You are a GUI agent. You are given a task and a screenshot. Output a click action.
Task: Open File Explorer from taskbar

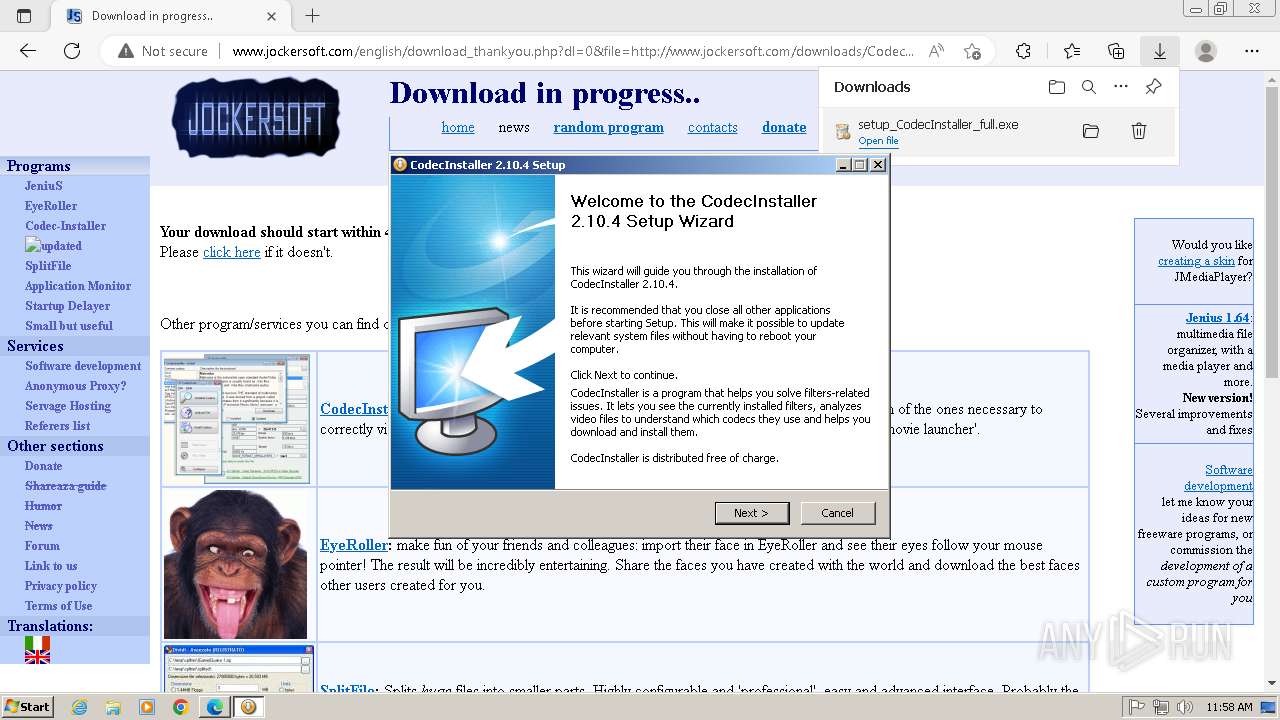113,707
